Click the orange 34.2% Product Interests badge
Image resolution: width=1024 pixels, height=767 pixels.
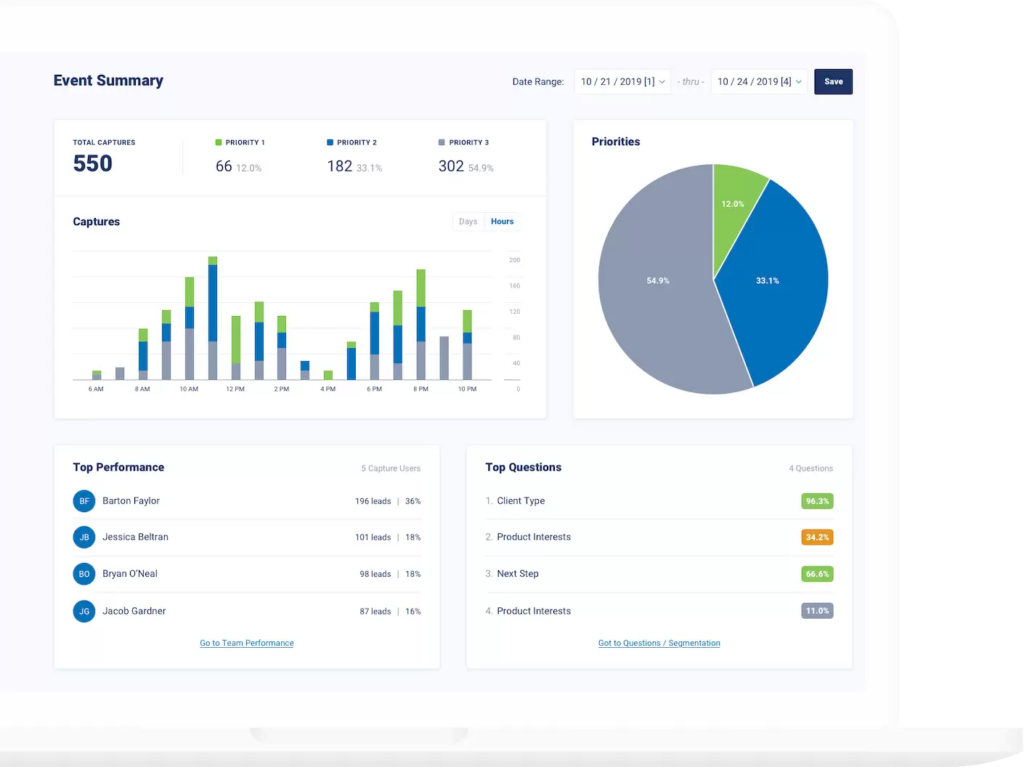(818, 537)
